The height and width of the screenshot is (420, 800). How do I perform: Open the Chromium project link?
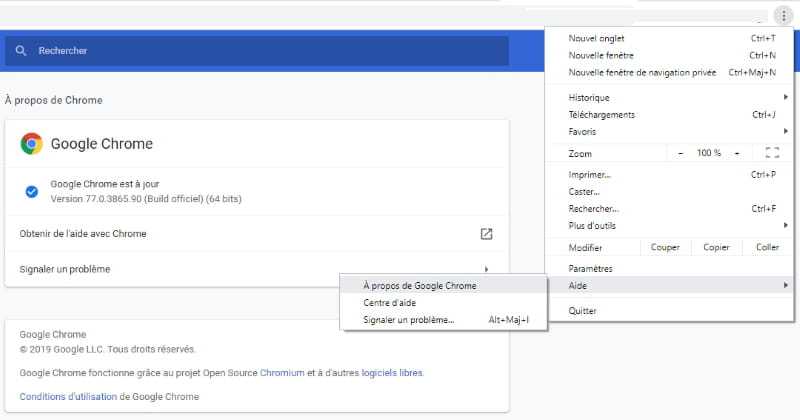pyautogui.click(x=282, y=373)
